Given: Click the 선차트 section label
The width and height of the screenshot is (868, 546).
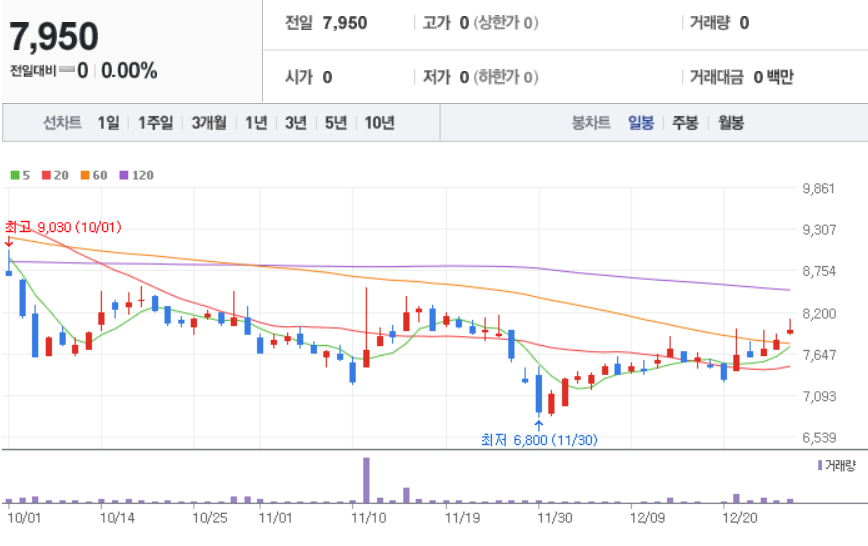Looking at the screenshot, I should pos(63,122).
